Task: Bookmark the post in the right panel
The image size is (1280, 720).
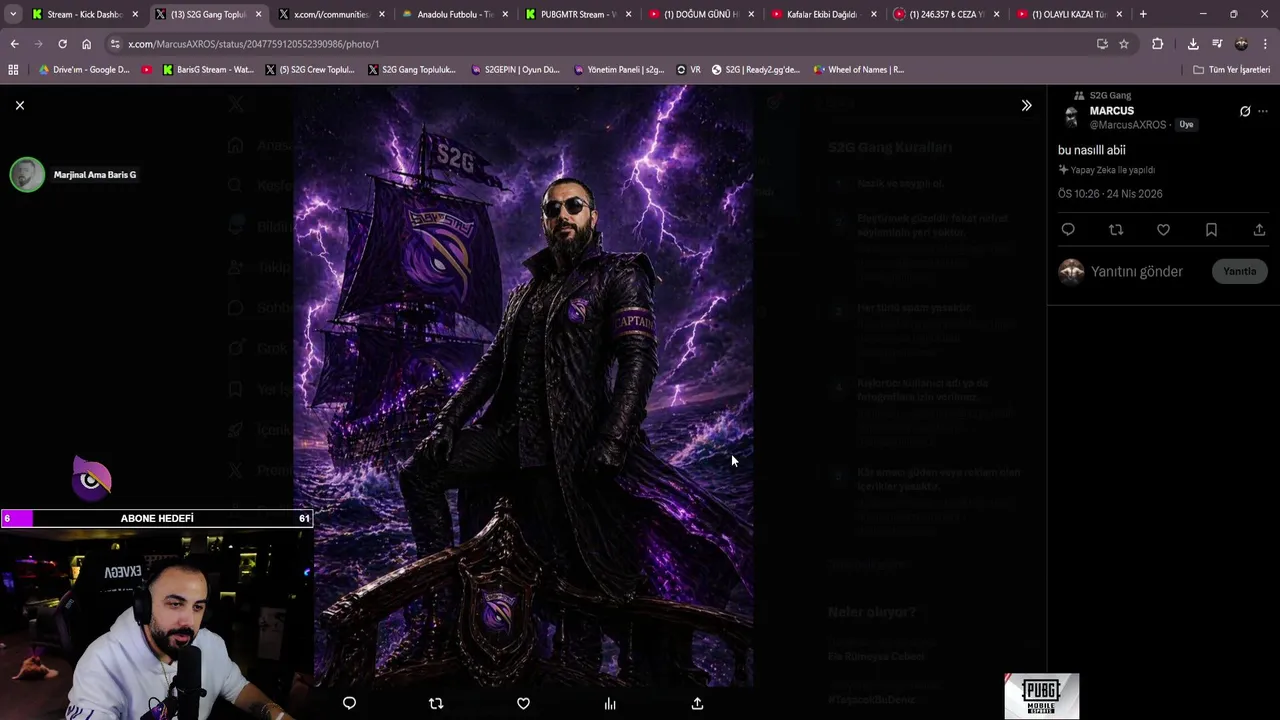Action: (1211, 230)
